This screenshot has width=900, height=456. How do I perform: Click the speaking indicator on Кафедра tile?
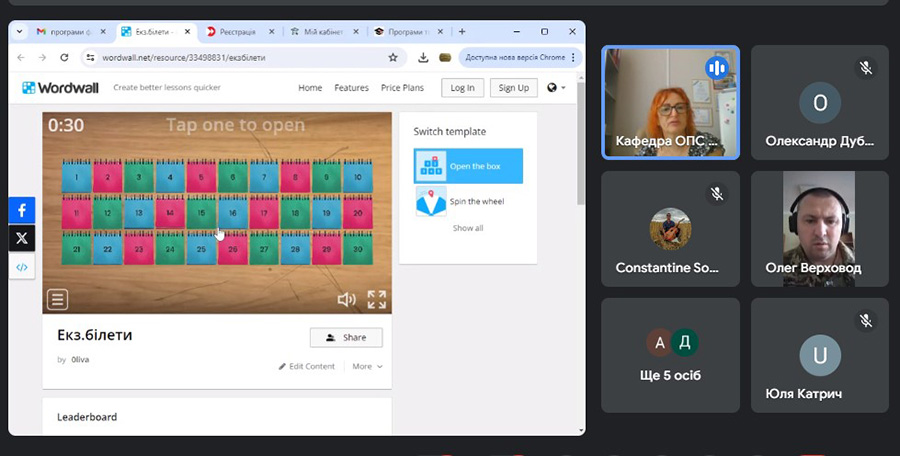[x=716, y=68]
